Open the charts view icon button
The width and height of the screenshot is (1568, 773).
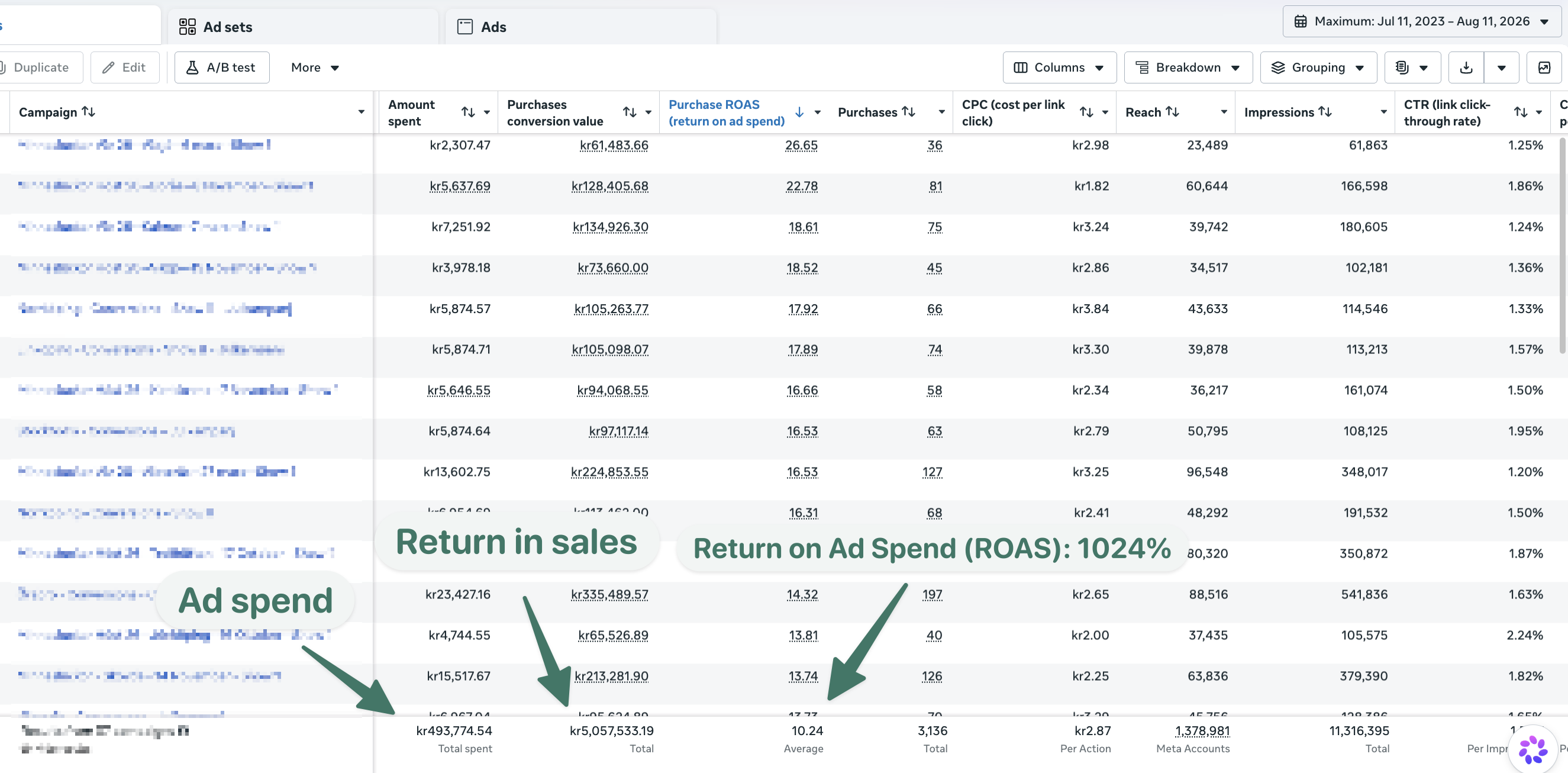1544,67
